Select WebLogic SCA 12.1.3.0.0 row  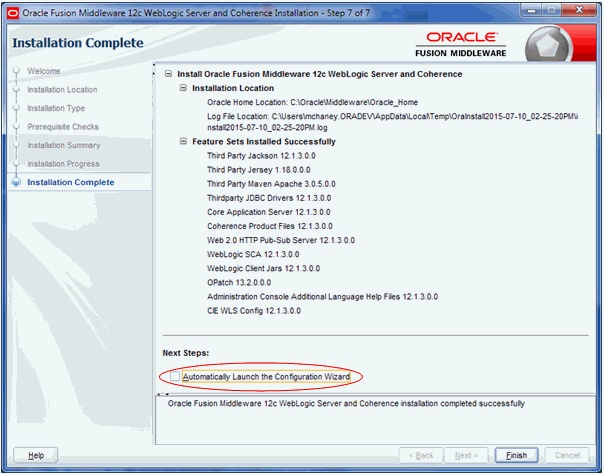click(253, 254)
